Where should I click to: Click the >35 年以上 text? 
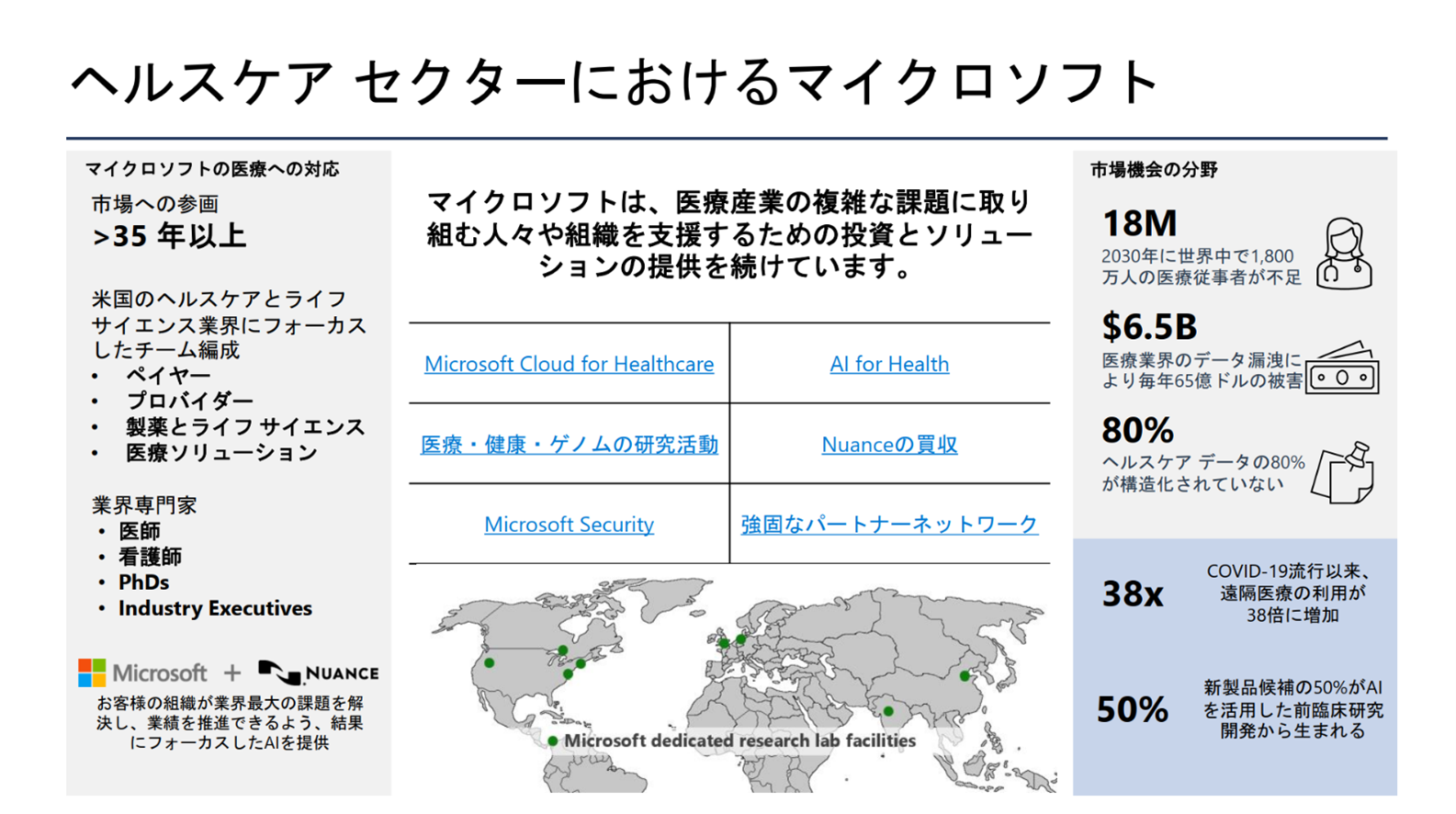pyautogui.click(x=169, y=236)
